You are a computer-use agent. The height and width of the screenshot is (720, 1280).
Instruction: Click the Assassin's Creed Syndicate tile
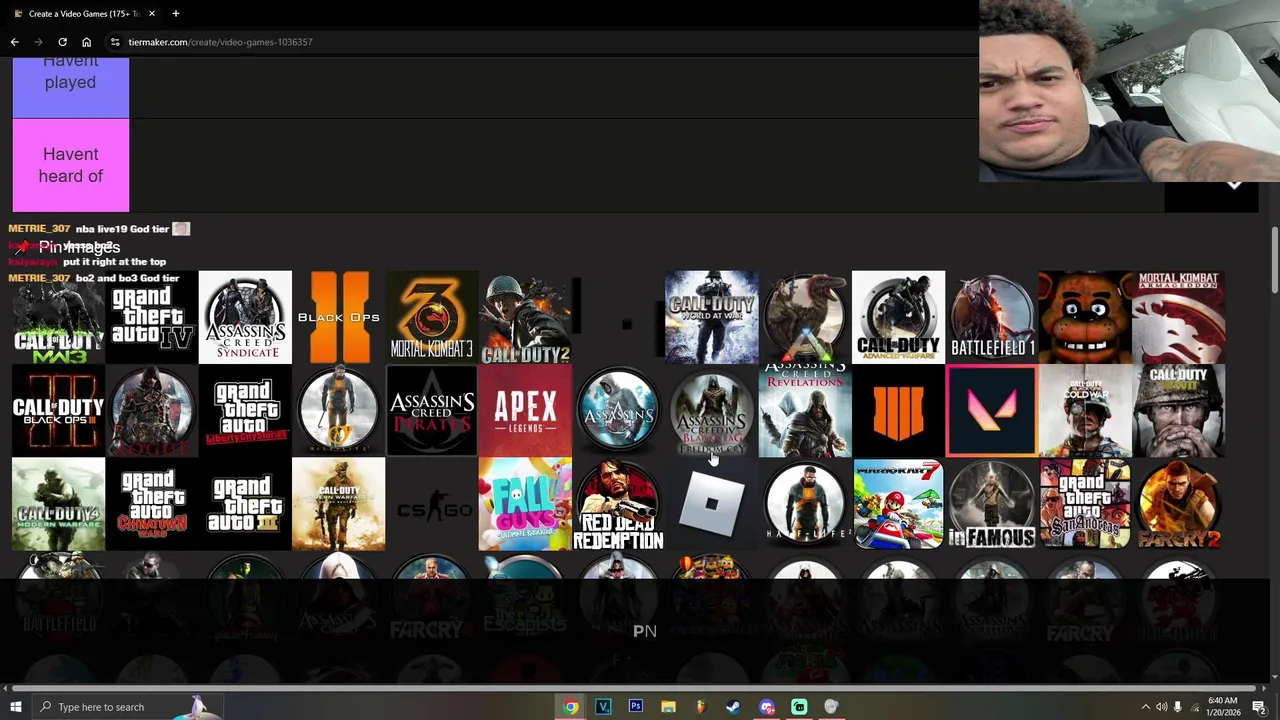[x=245, y=317]
